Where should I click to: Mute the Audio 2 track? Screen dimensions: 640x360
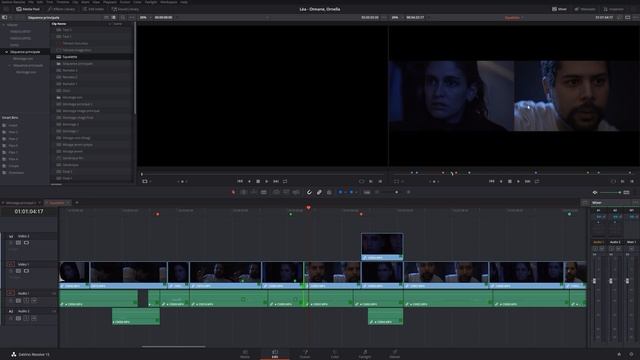point(34,318)
